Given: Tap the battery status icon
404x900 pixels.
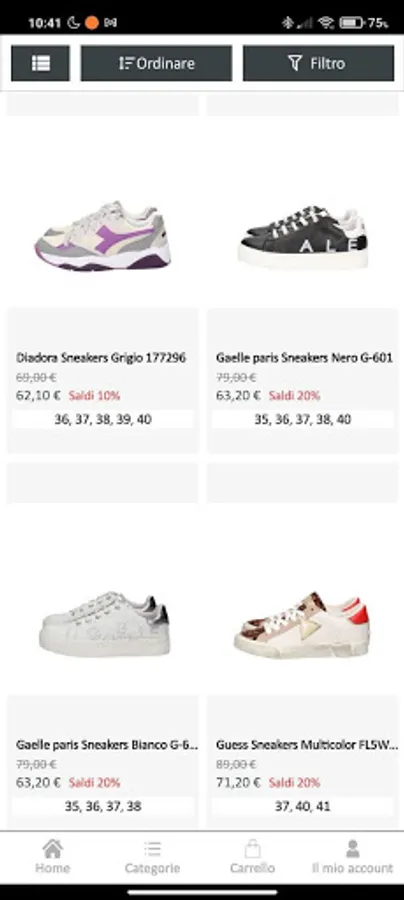Looking at the screenshot, I should click(351, 22).
